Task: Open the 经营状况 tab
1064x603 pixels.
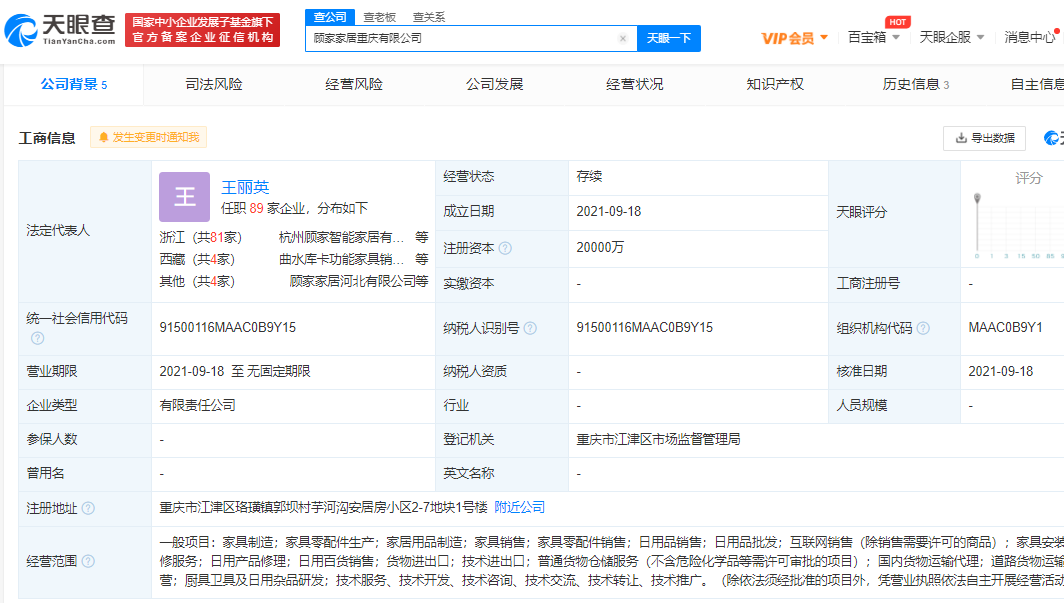Action: (x=634, y=85)
